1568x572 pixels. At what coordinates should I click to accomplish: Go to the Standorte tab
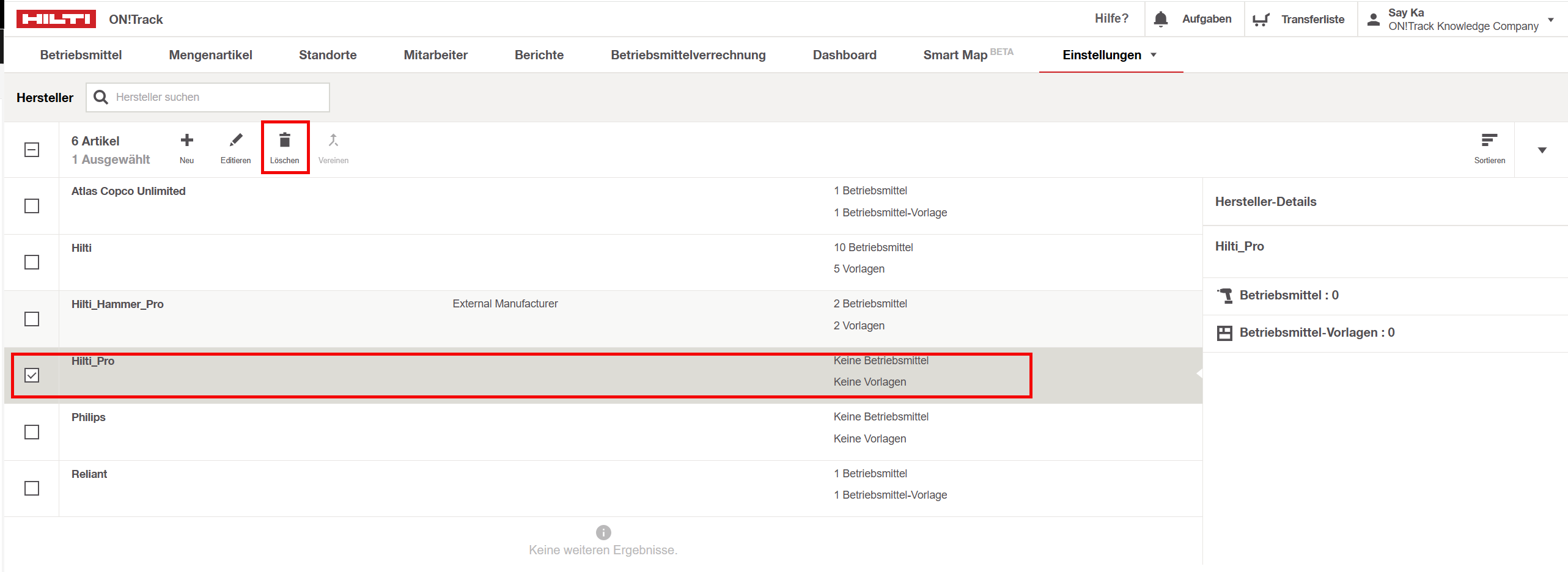[328, 55]
